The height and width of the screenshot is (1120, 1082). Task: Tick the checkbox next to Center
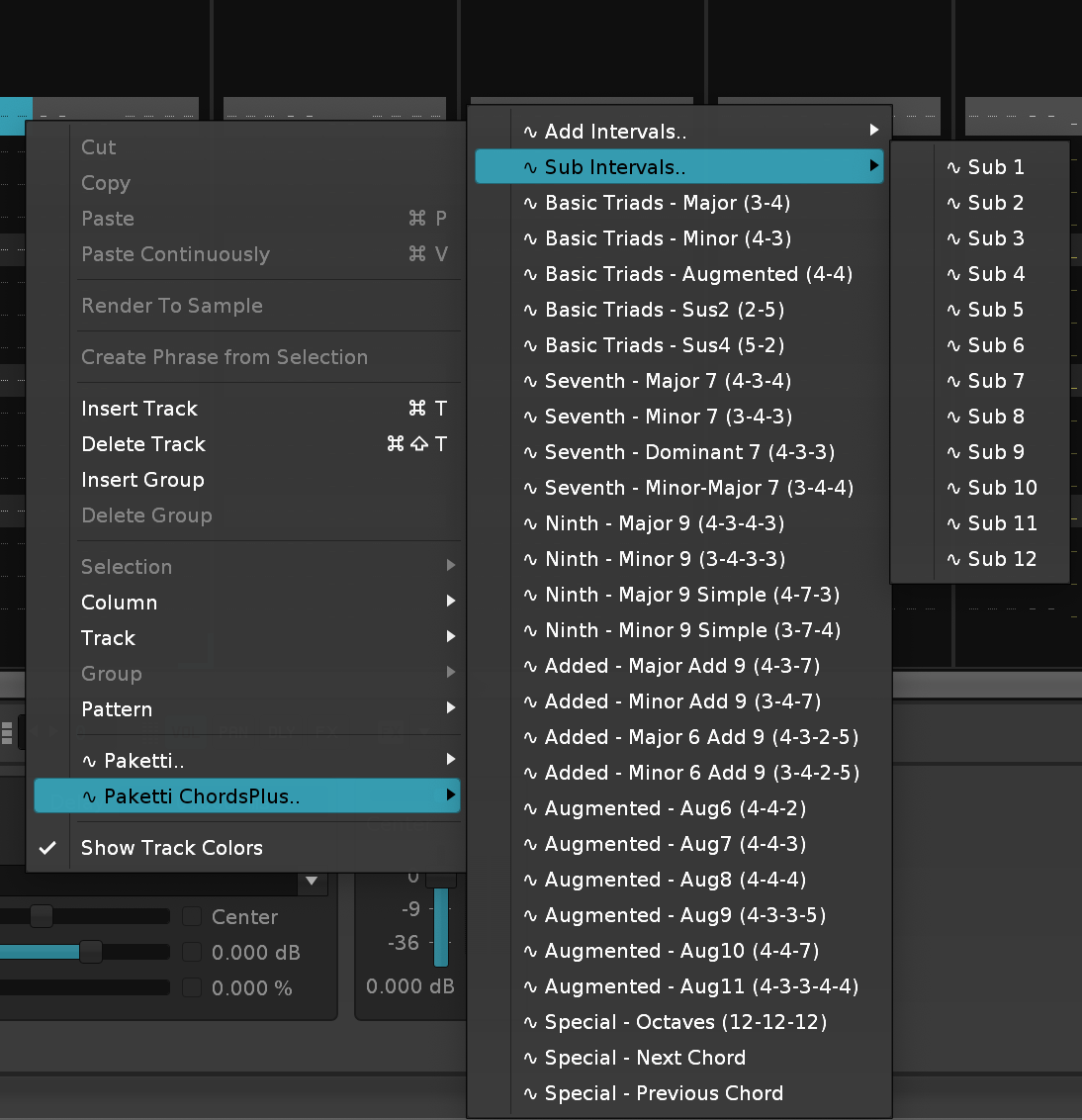[192, 916]
